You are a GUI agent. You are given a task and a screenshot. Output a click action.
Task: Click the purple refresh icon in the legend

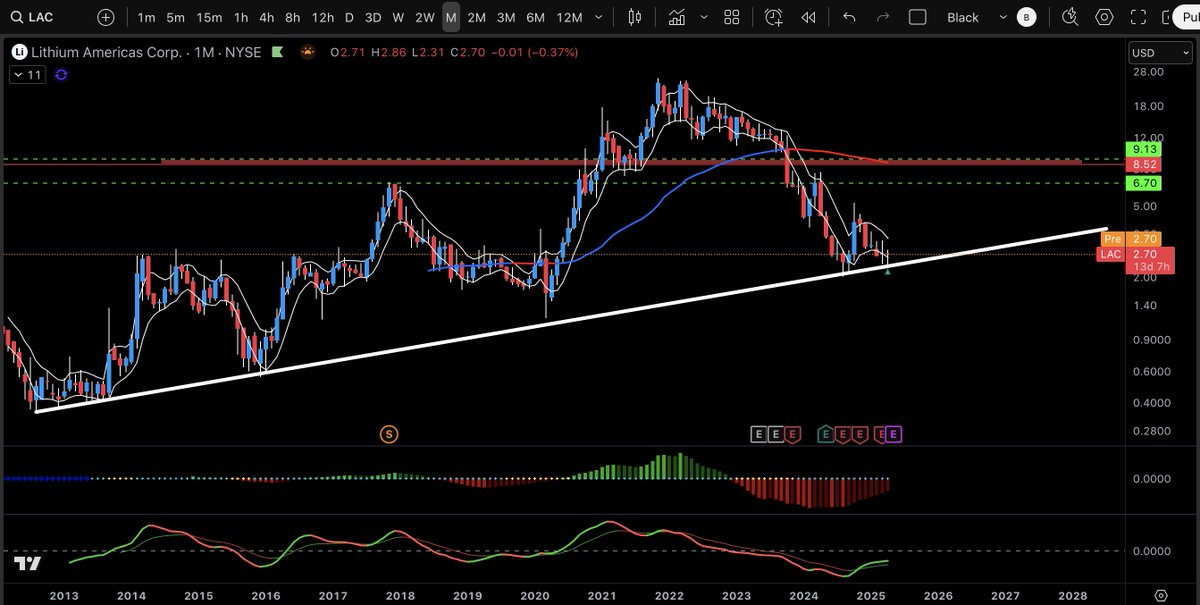(x=61, y=74)
